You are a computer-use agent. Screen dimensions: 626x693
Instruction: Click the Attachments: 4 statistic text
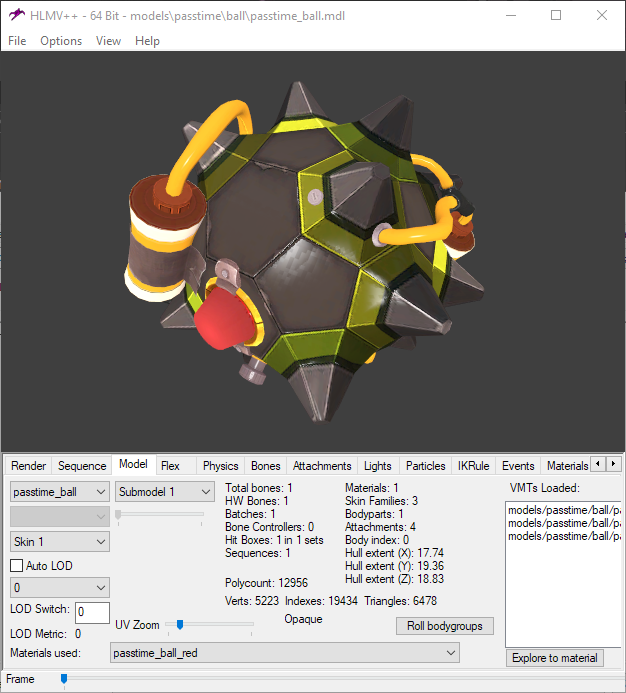(380, 527)
